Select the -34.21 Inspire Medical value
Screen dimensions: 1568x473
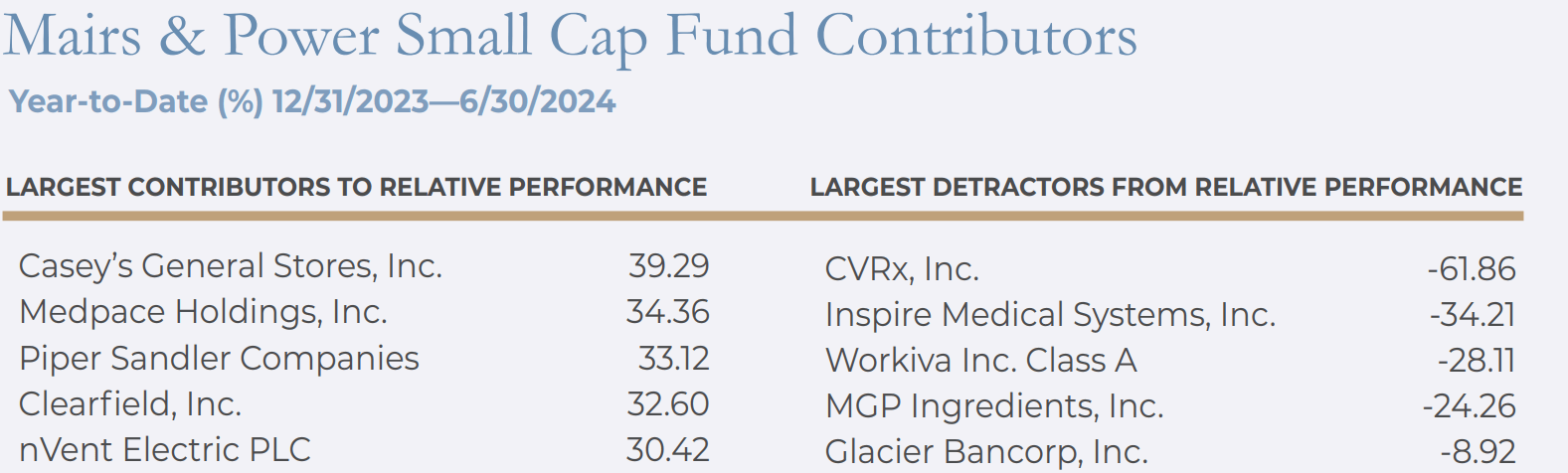(1472, 315)
